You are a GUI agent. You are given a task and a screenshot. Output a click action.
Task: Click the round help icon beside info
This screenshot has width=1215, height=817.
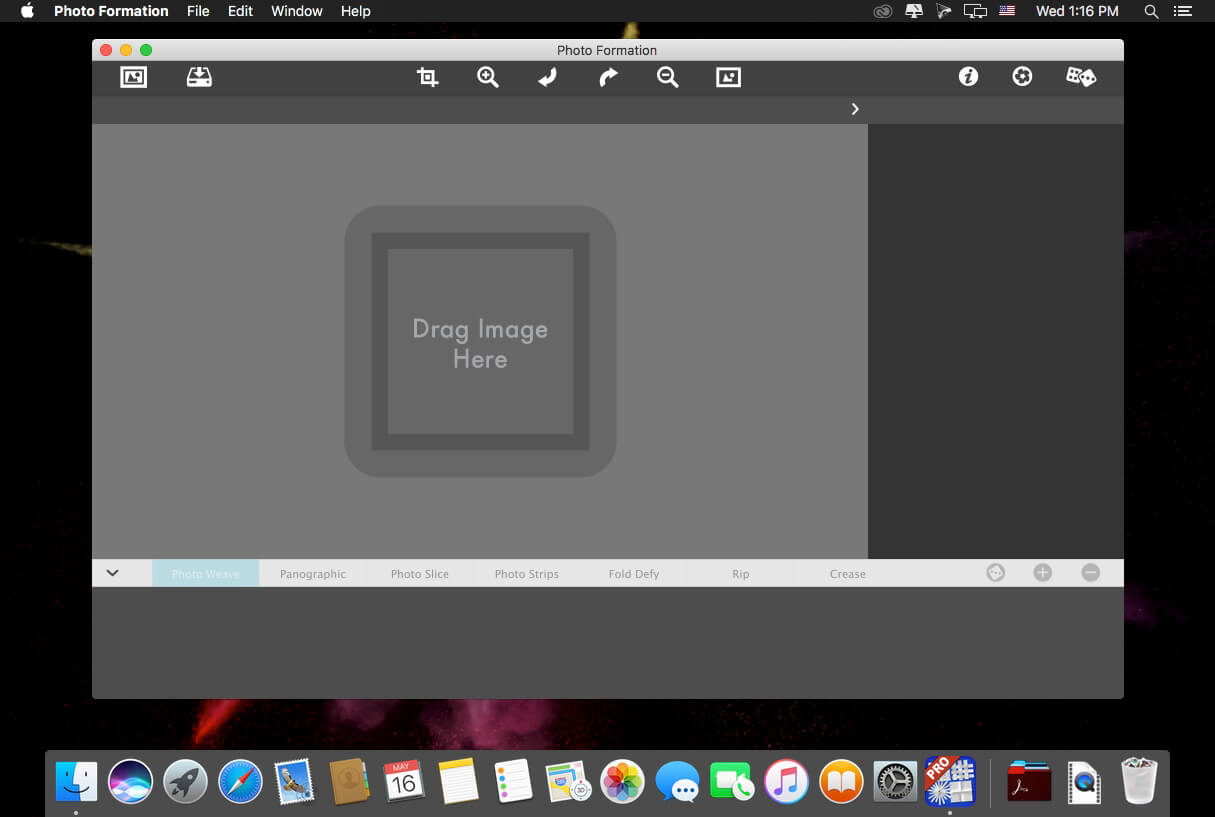tap(1022, 77)
